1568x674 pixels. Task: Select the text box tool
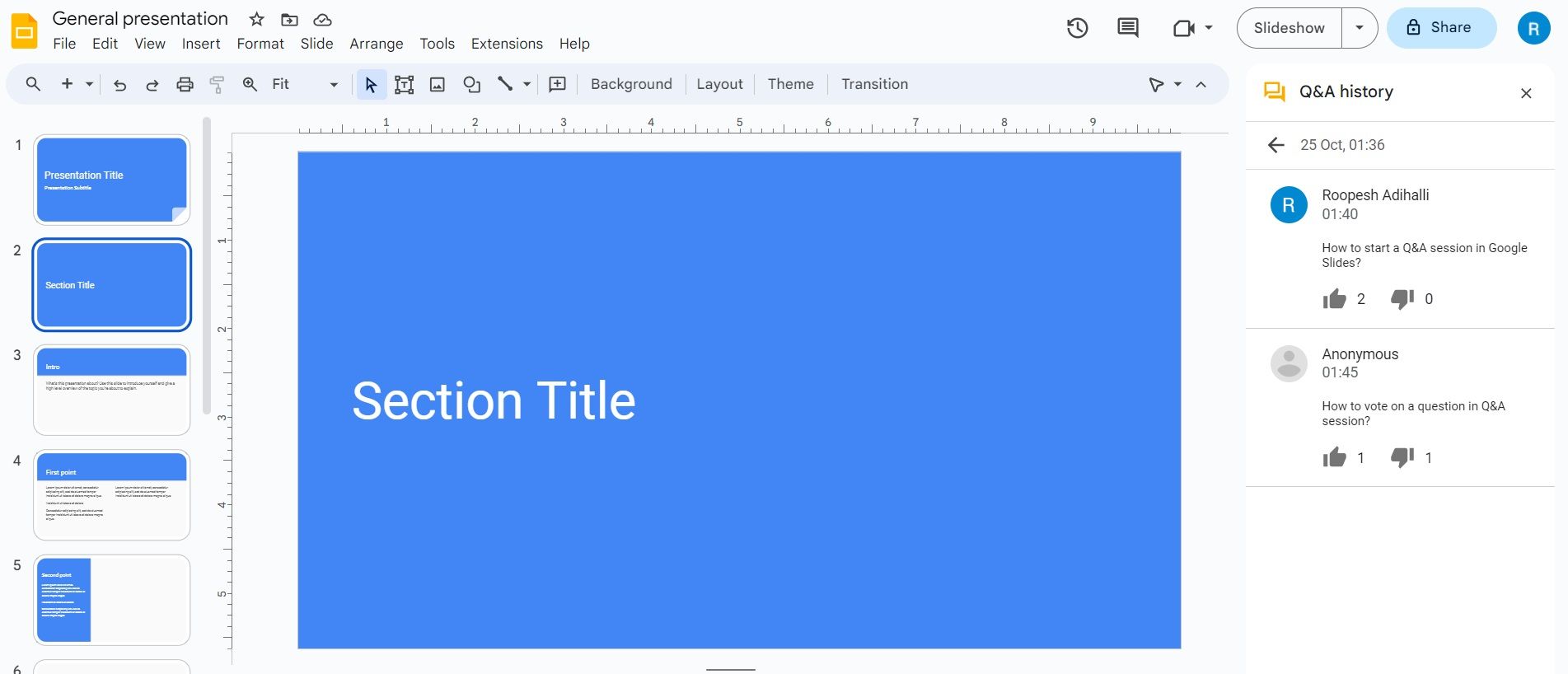point(404,84)
